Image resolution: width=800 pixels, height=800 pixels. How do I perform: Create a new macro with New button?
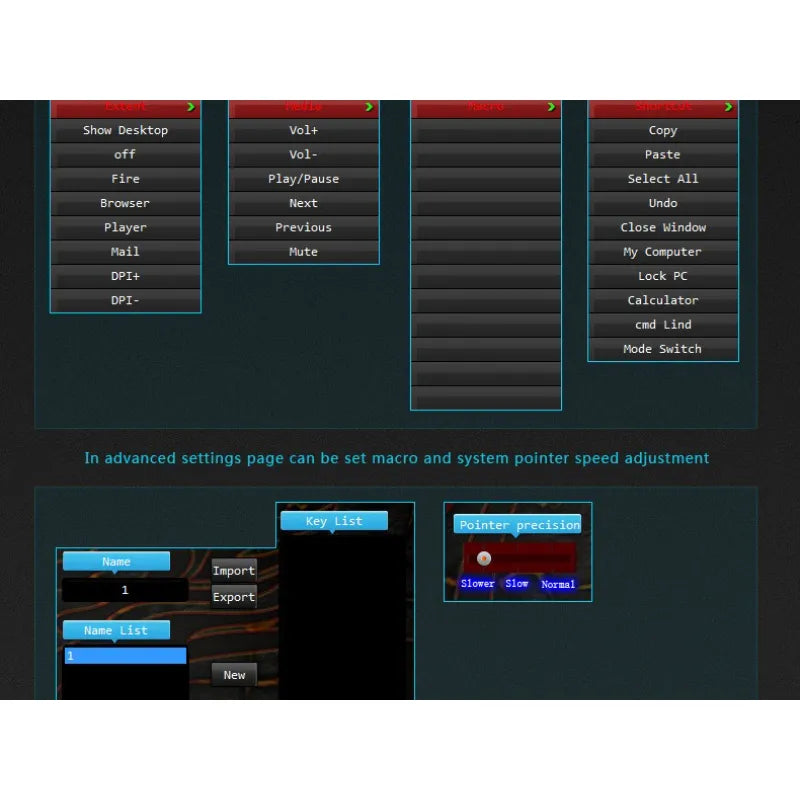234,675
